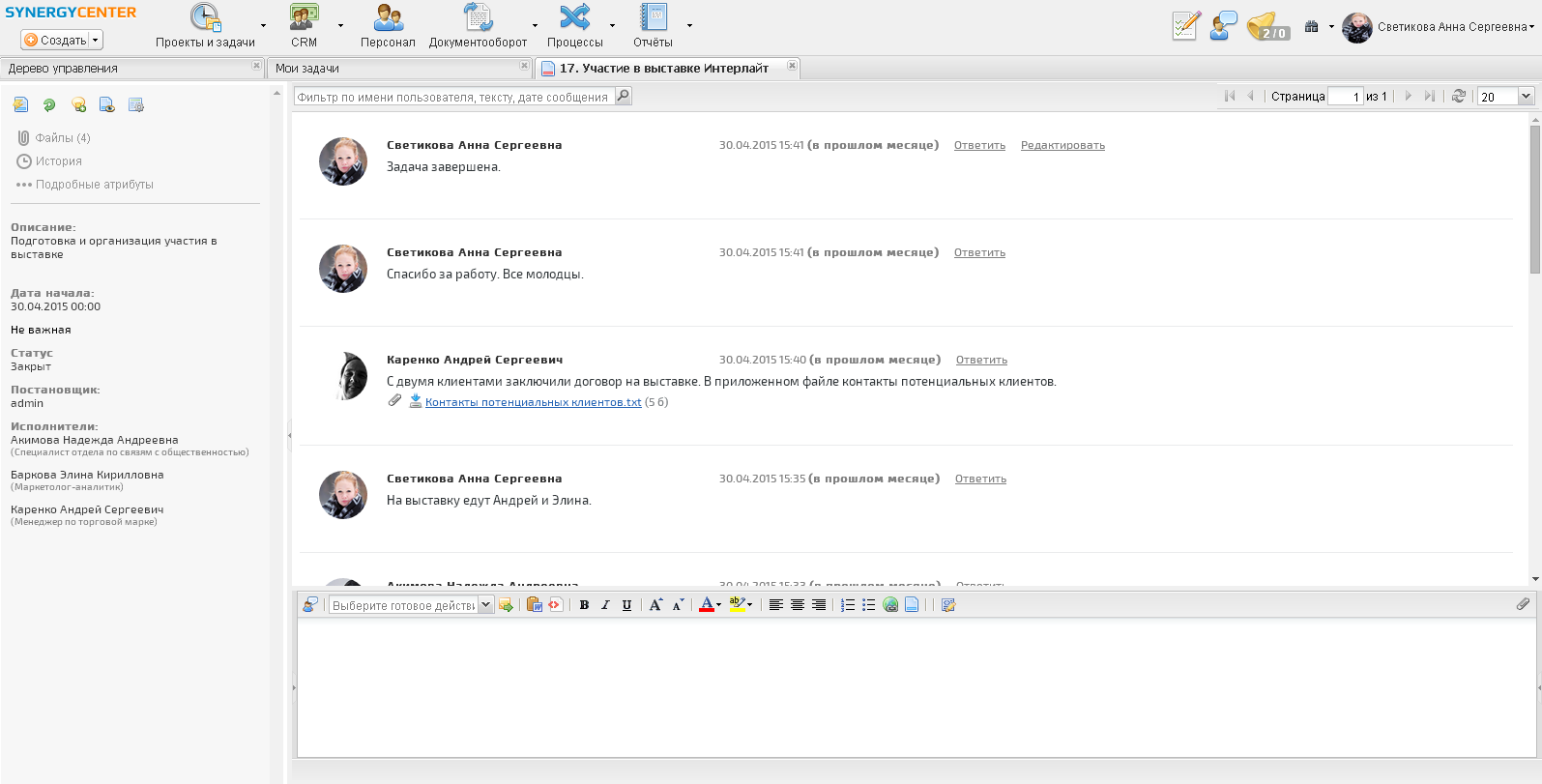The height and width of the screenshot is (784, 1542).
Task: Click the paste from Word icon
Action: (x=534, y=605)
